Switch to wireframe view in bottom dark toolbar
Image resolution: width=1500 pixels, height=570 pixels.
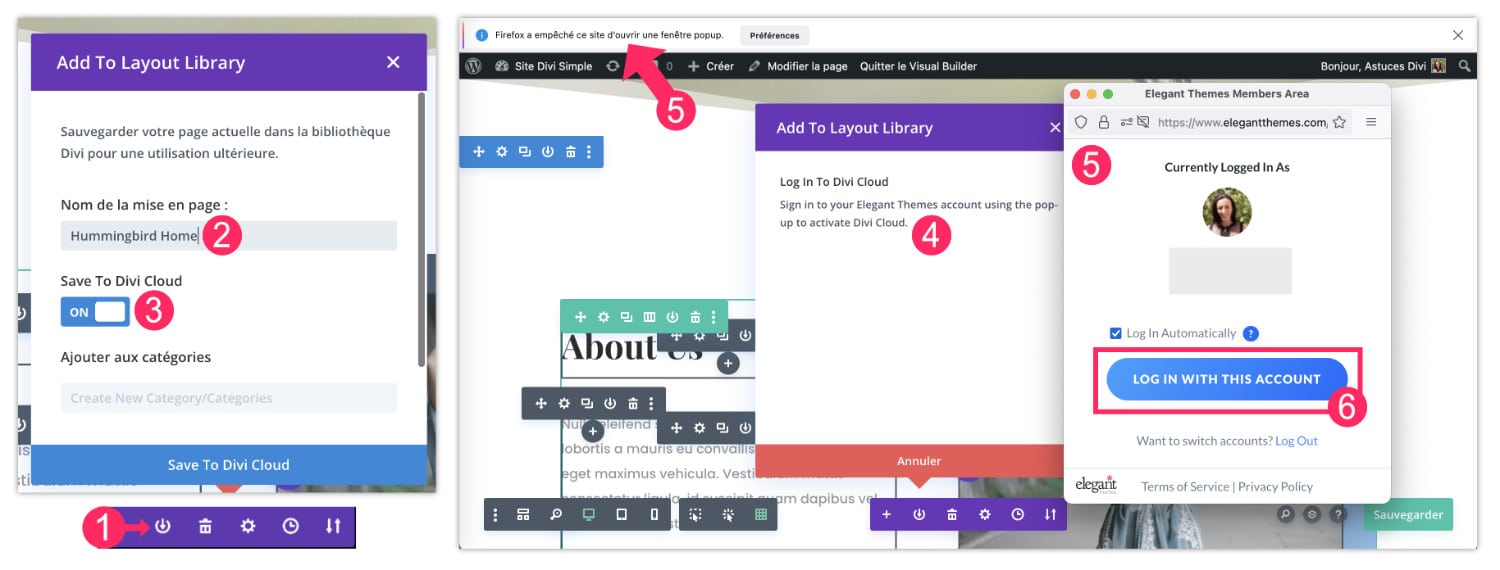[522, 514]
